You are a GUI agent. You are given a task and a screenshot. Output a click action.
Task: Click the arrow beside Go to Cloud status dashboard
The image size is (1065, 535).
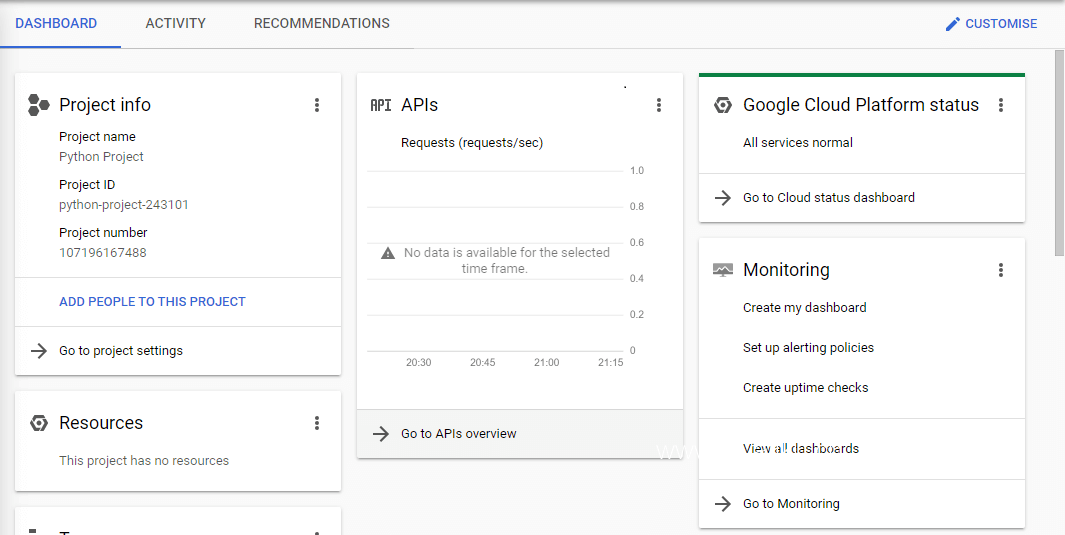723,198
